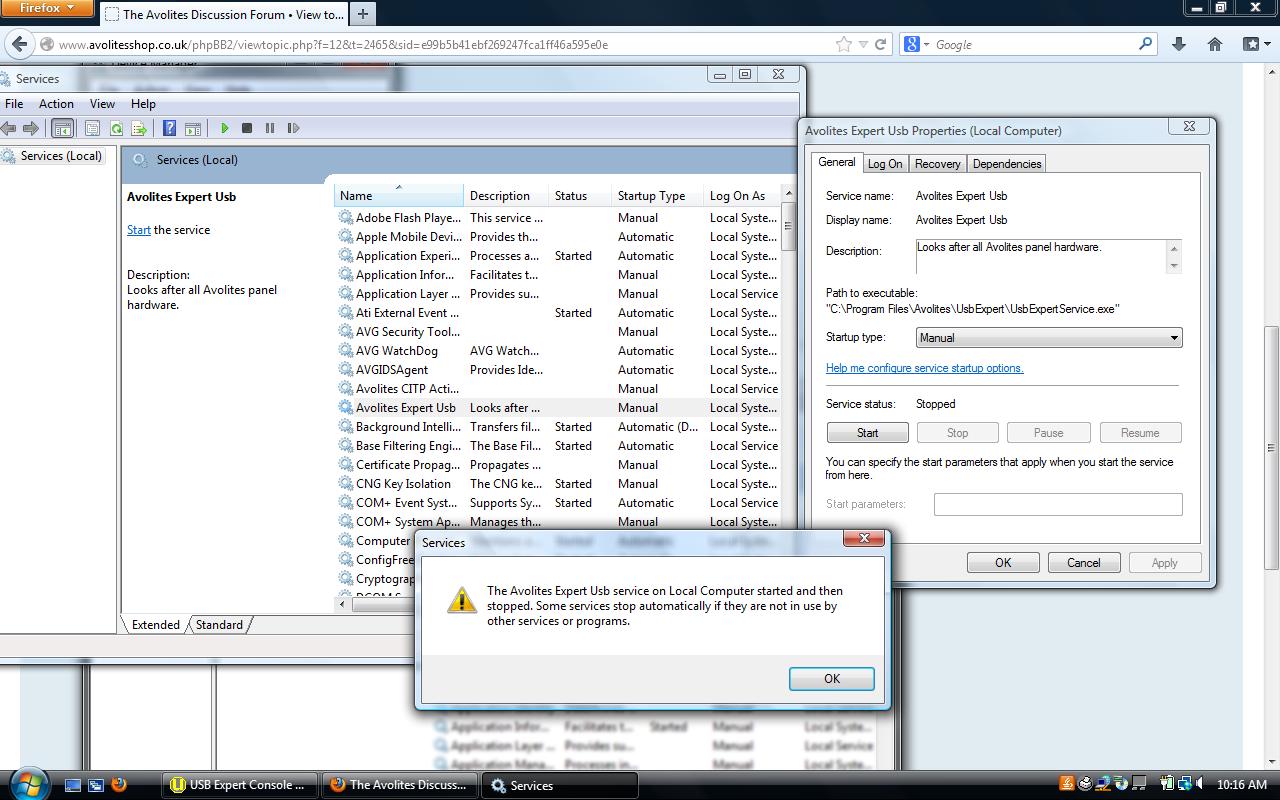The height and width of the screenshot is (800, 1280).
Task: Bookmark page with star icon in address bar
Action: (x=844, y=44)
